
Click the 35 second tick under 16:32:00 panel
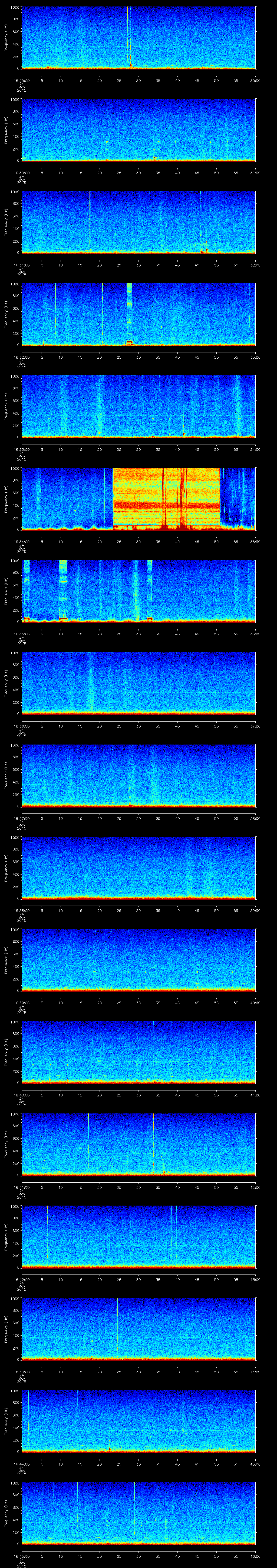pyautogui.click(x=158, y=357)
